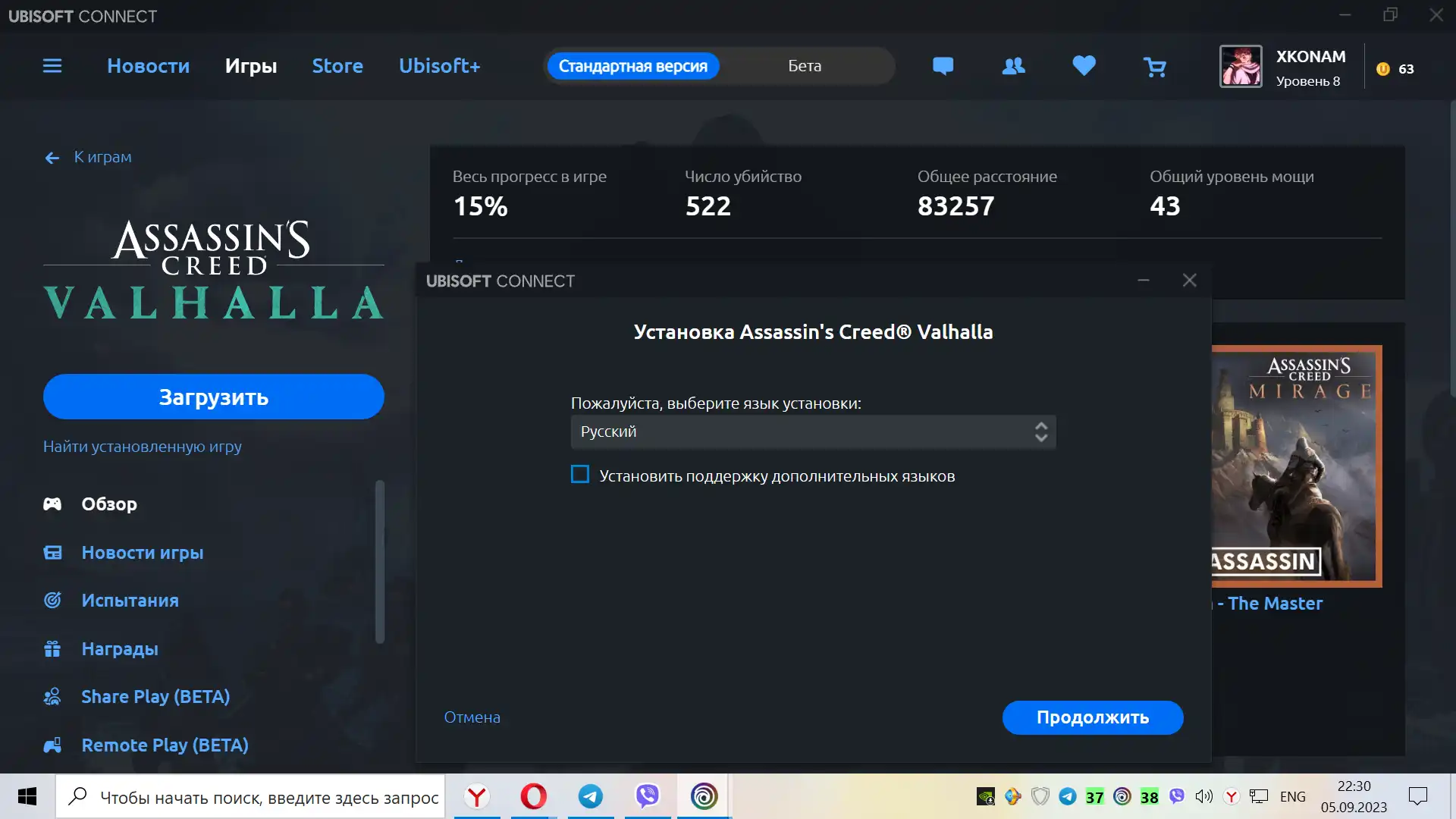This screenshot has height=819, width=1456.
Task: Click the Windows taskbar search box
Action: pos(250,796)
